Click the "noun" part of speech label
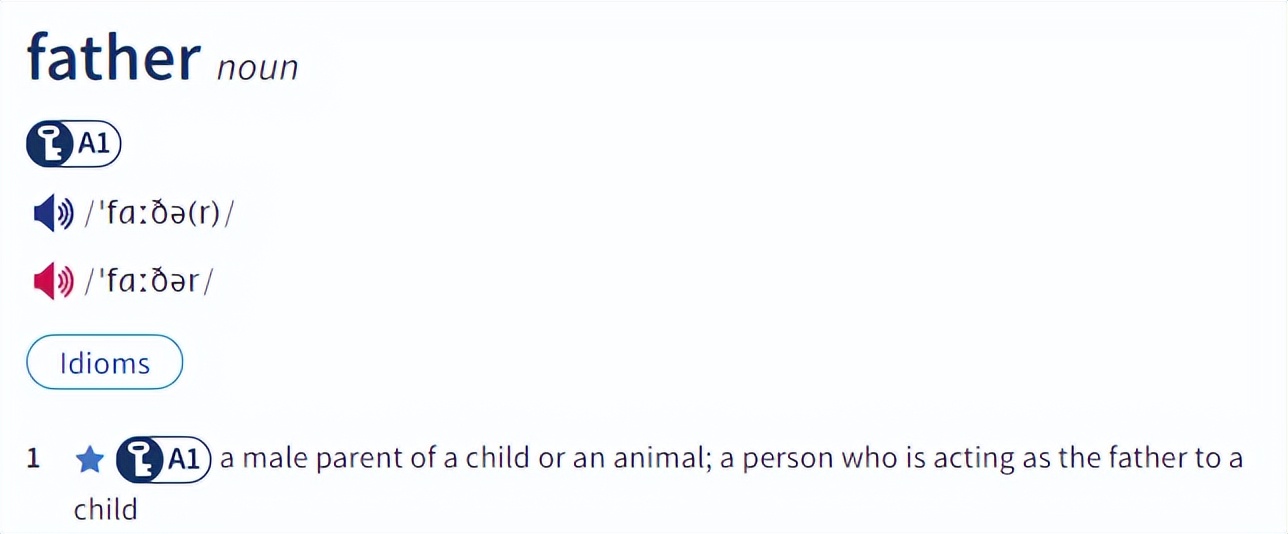1288x534 pixels. (258, 68)
